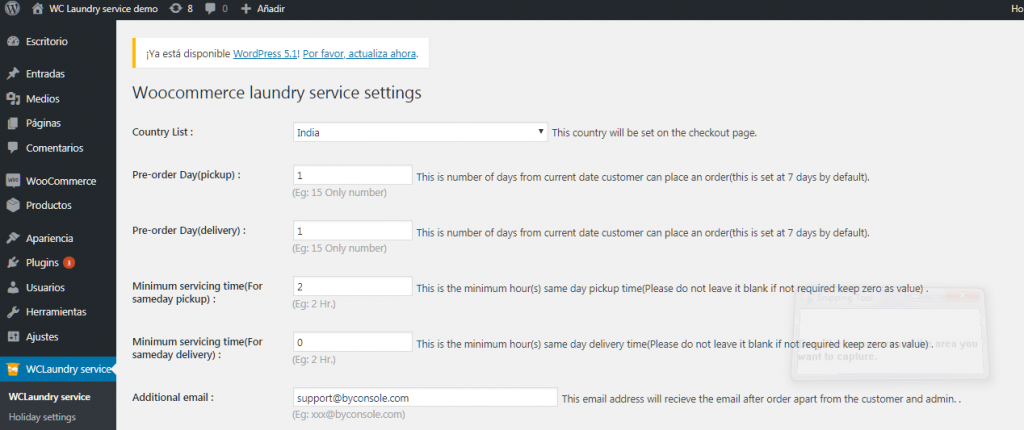1024x430 pixels.
Task: Click the Comentarios speech bubble icon
Action: (12, 148)
